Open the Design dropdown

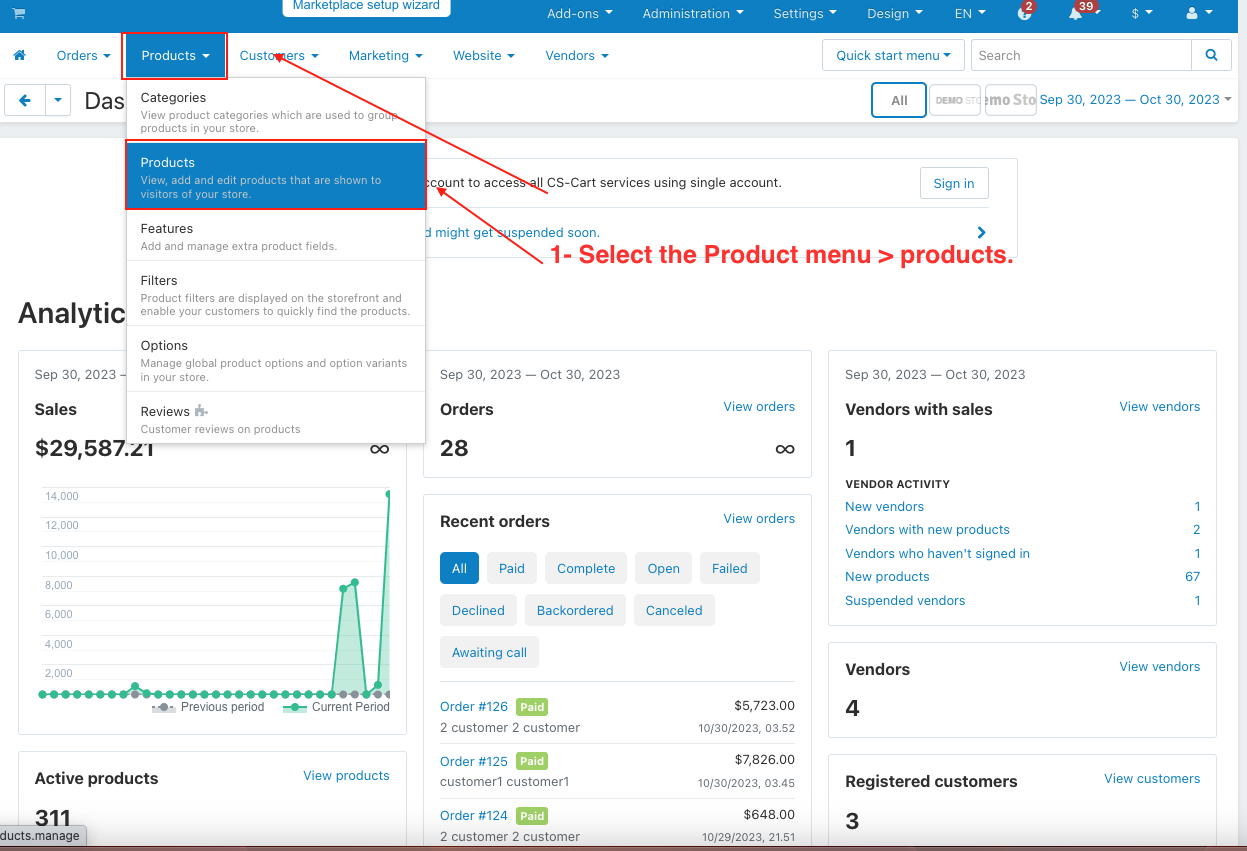[895, 14]
